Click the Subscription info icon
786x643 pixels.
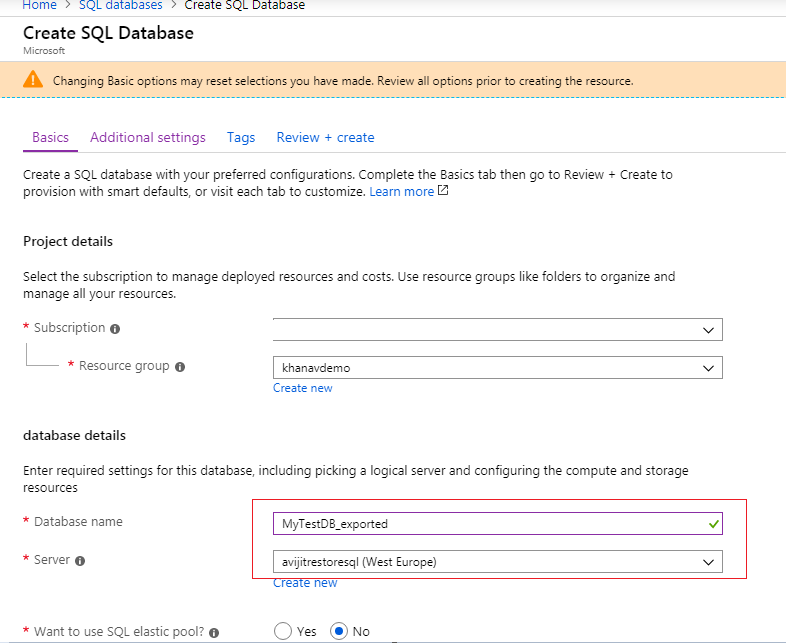point(115,329)
